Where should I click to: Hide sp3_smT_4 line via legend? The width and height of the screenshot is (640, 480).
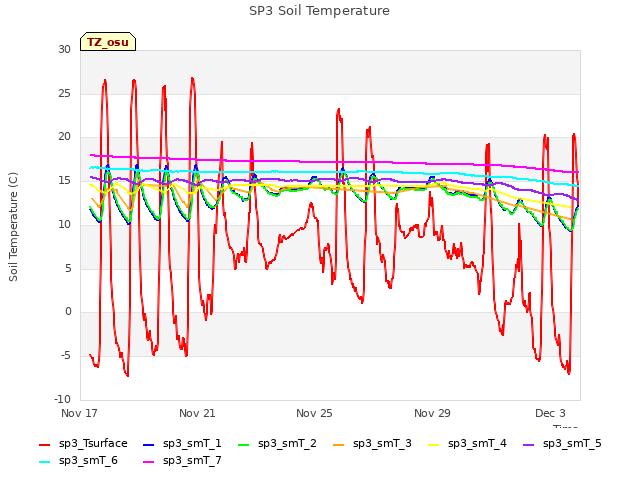point(467,444)
